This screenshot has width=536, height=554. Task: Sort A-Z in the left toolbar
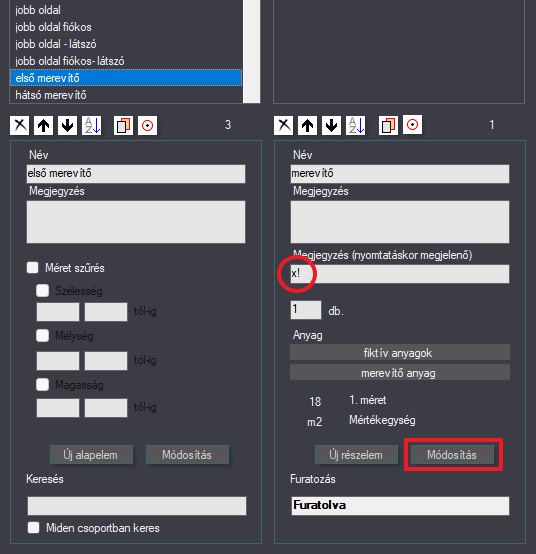point(92,125)
